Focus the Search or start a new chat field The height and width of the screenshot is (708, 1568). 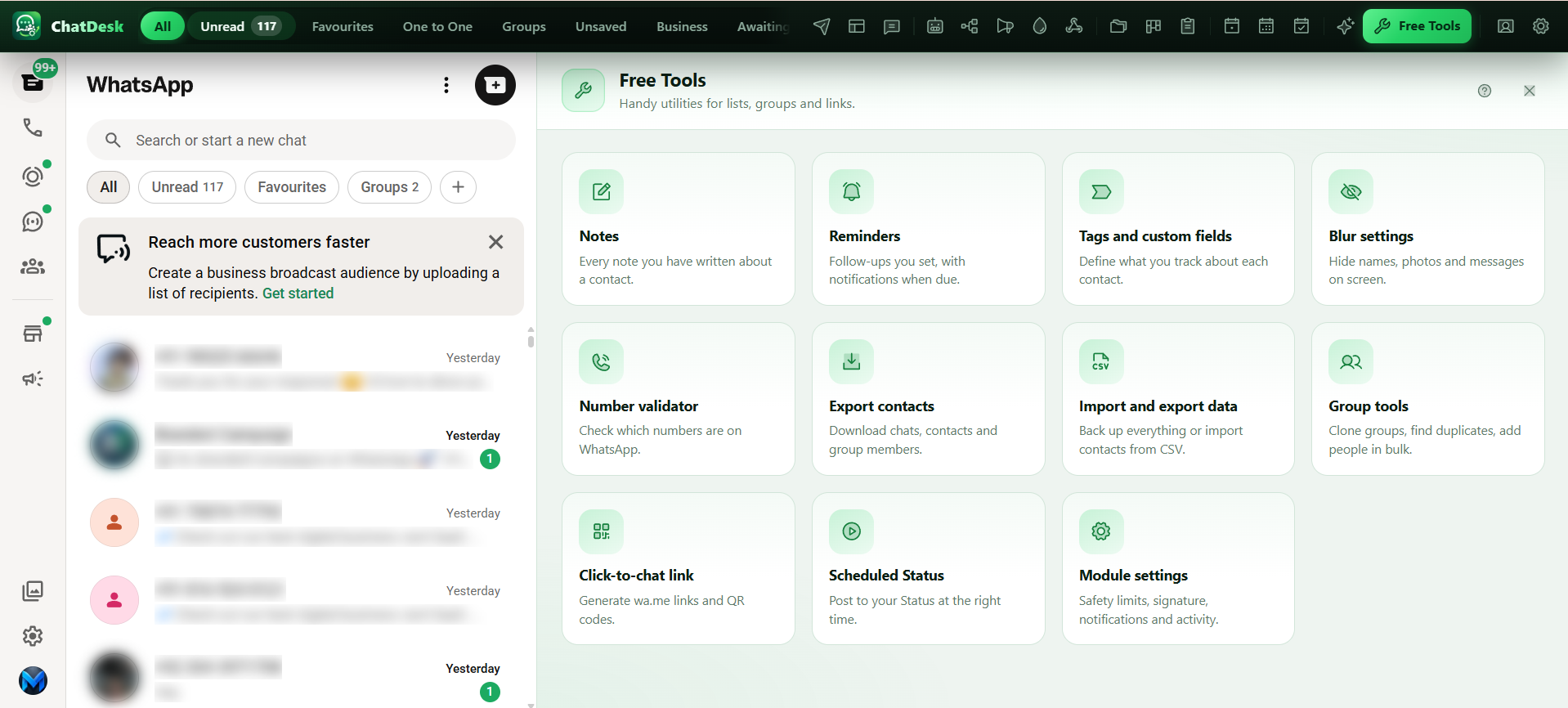click(301, 141)
